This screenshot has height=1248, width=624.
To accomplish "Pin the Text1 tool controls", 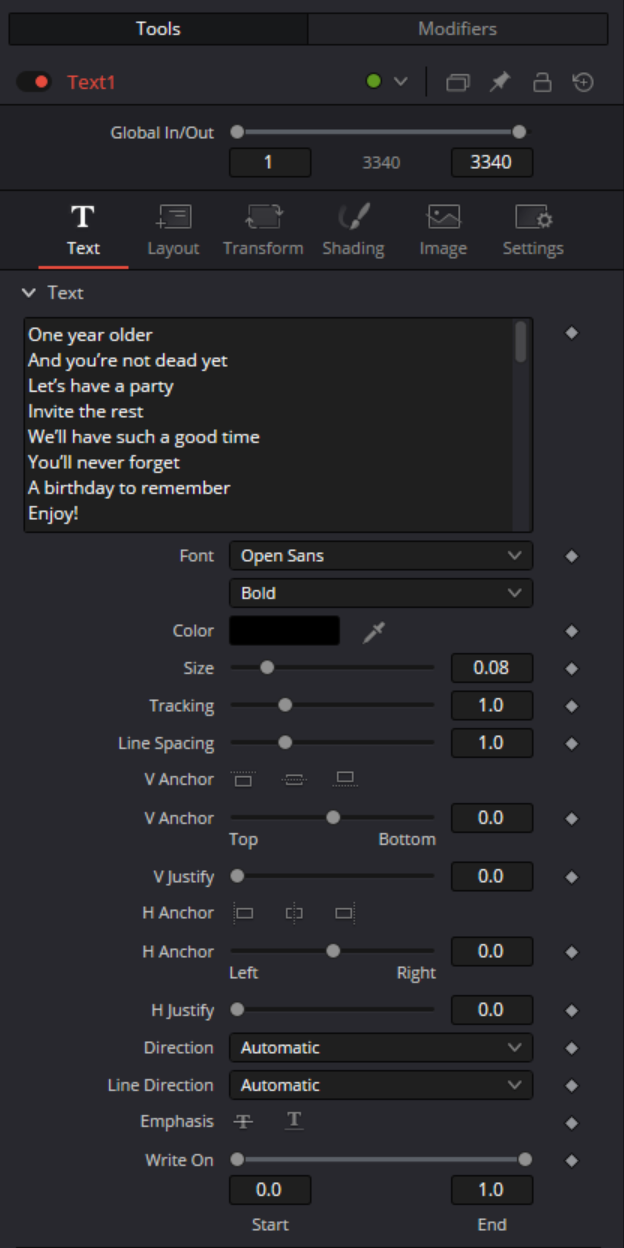I will 499,82.
